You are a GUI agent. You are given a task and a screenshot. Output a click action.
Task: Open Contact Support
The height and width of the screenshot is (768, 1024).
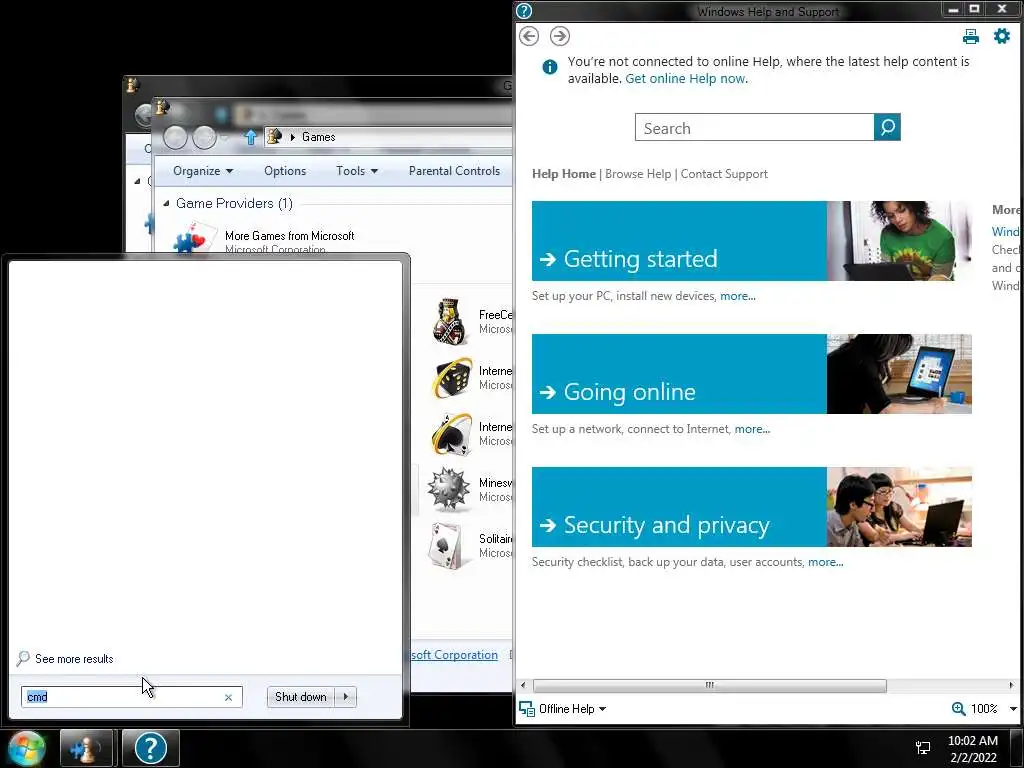tap(724, 174)
